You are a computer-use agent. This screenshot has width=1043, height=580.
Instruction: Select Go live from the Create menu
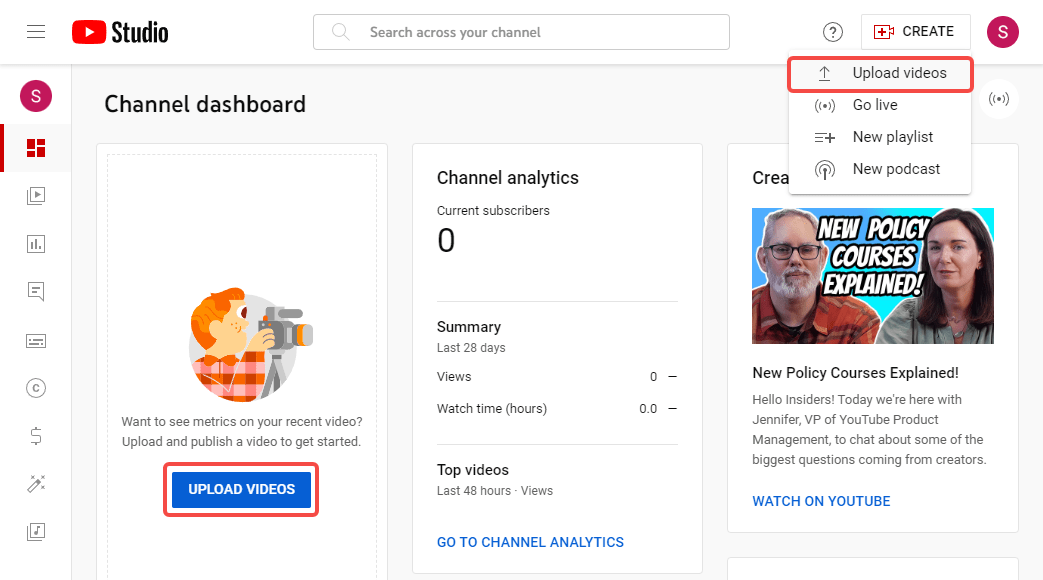875,104
